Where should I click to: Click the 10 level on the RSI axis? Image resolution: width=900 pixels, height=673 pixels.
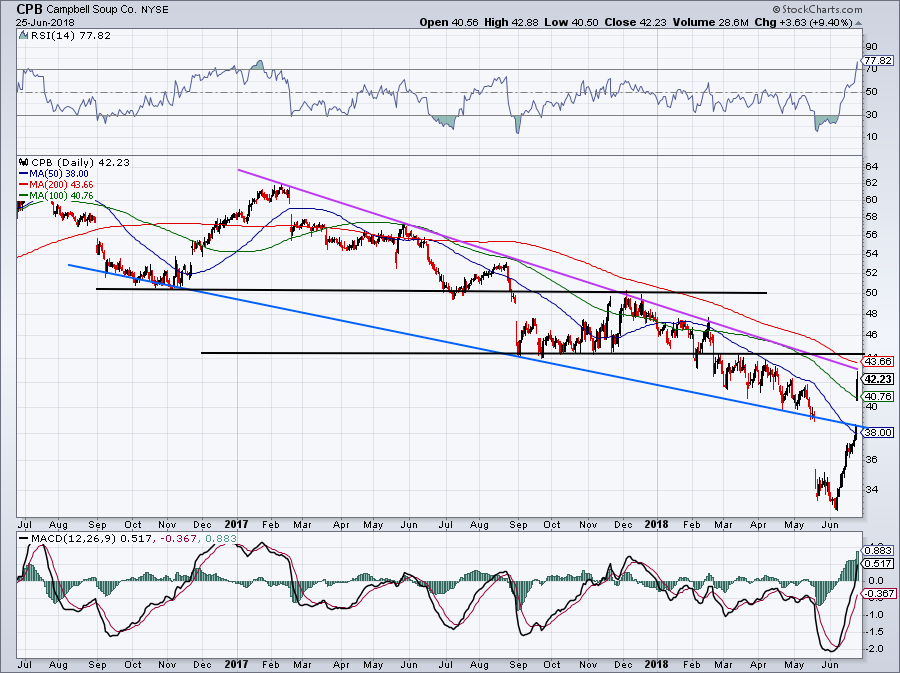871,137
